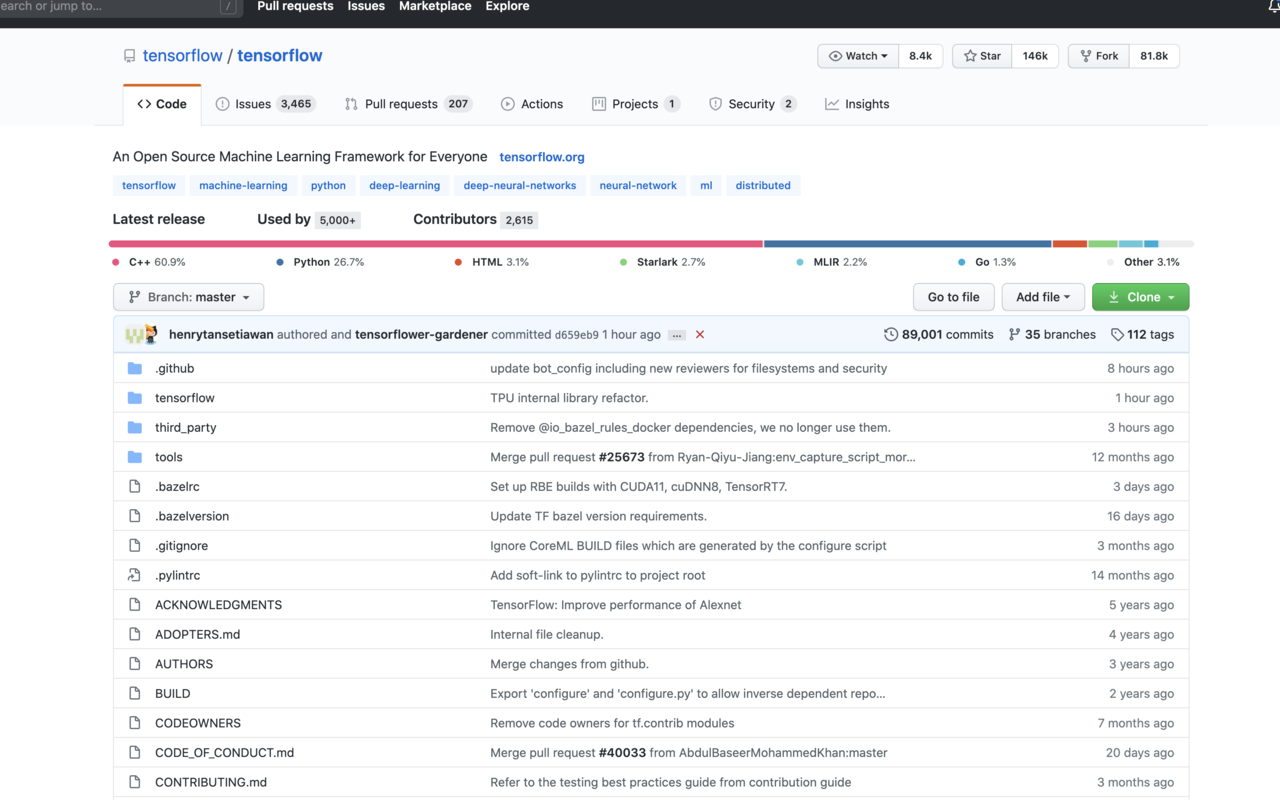Viewport: 1280px width, 800px height.
Task: Click the tools folder icon
Action: pos(135,457)
